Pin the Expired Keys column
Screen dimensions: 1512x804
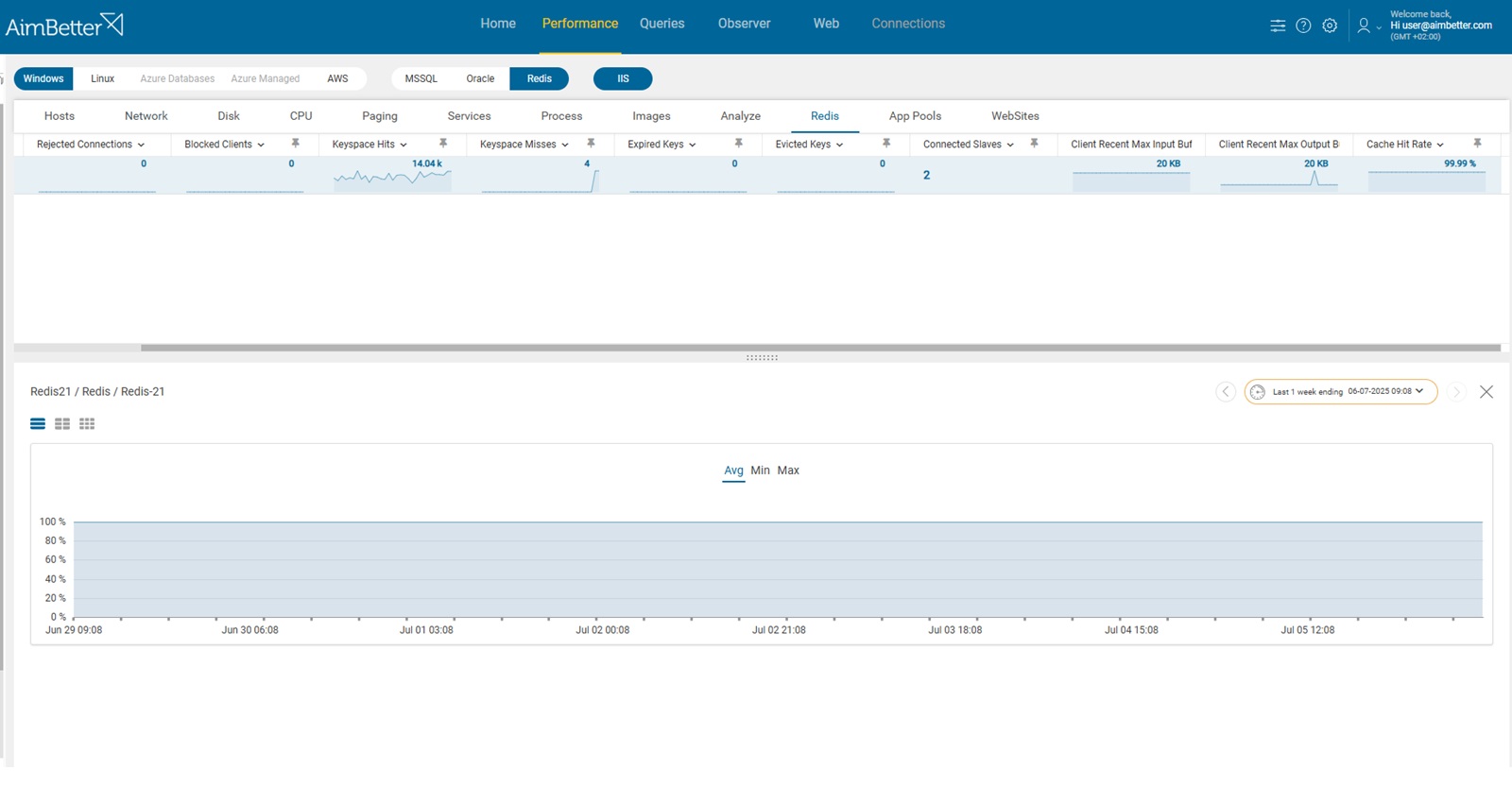point(739,144)
